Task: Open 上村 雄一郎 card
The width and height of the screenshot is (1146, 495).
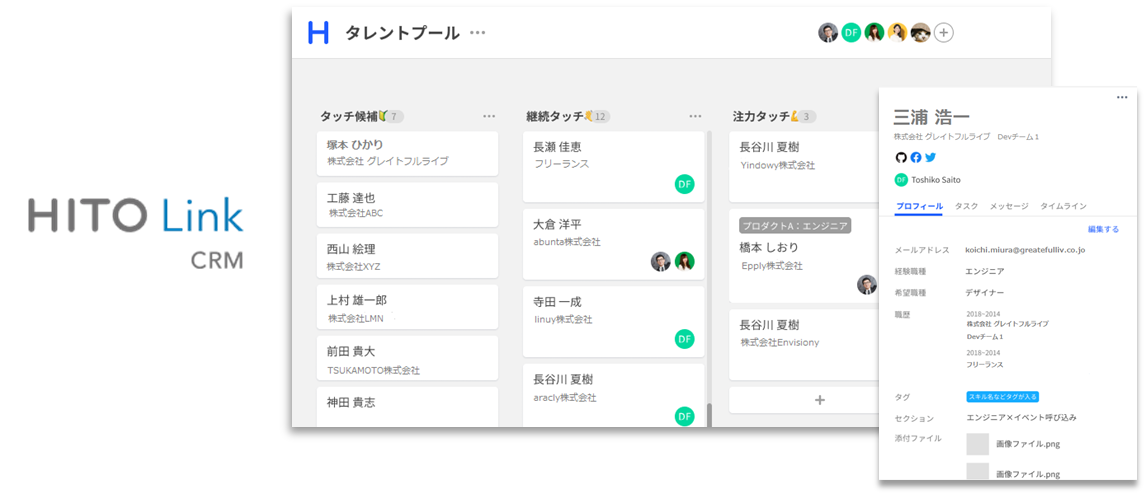Action: 407,307
